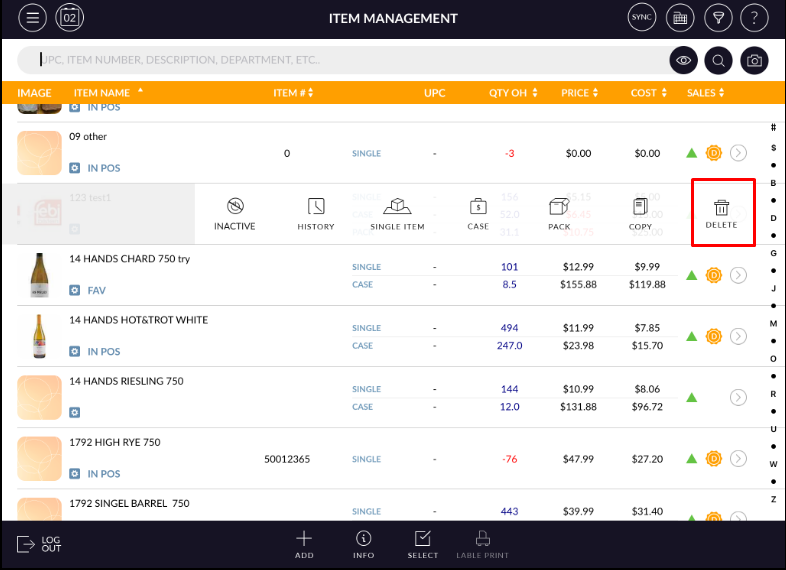
Task: Mark item as Inactive
Action: [x=234, y=208]
